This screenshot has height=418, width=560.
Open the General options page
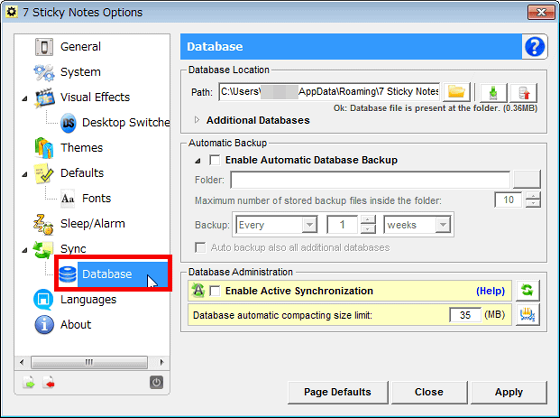coord(80,47)
